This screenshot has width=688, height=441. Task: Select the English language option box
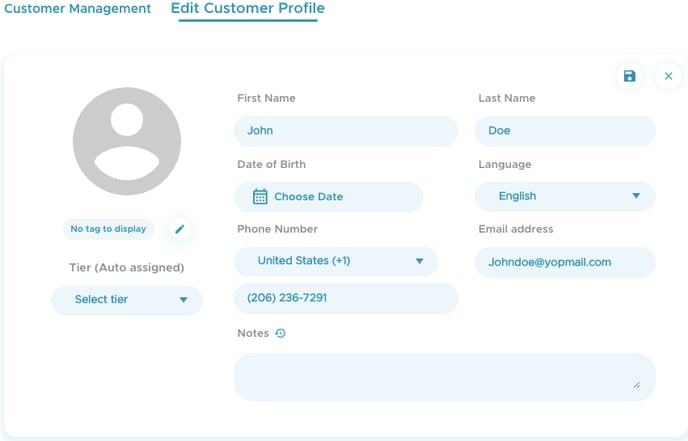coord(565,196)
